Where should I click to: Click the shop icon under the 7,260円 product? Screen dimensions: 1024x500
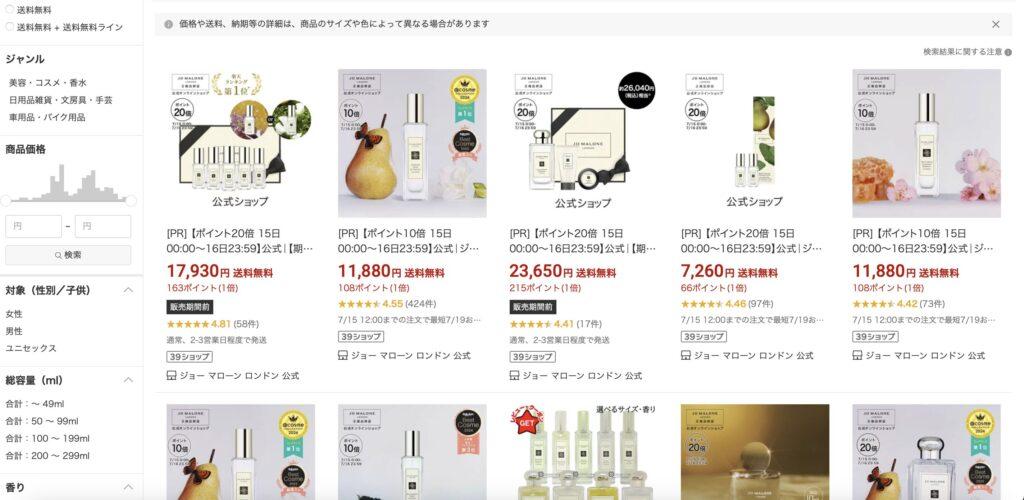pyautogui.click(x=686, y=356)
